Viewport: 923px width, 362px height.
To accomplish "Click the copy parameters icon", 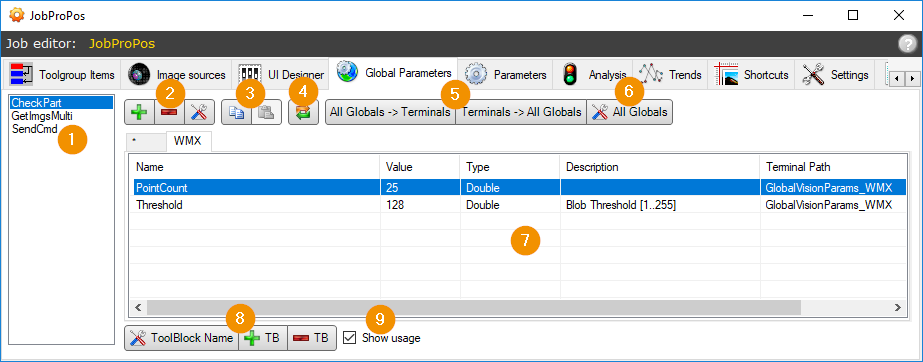I will pos(237,112).
